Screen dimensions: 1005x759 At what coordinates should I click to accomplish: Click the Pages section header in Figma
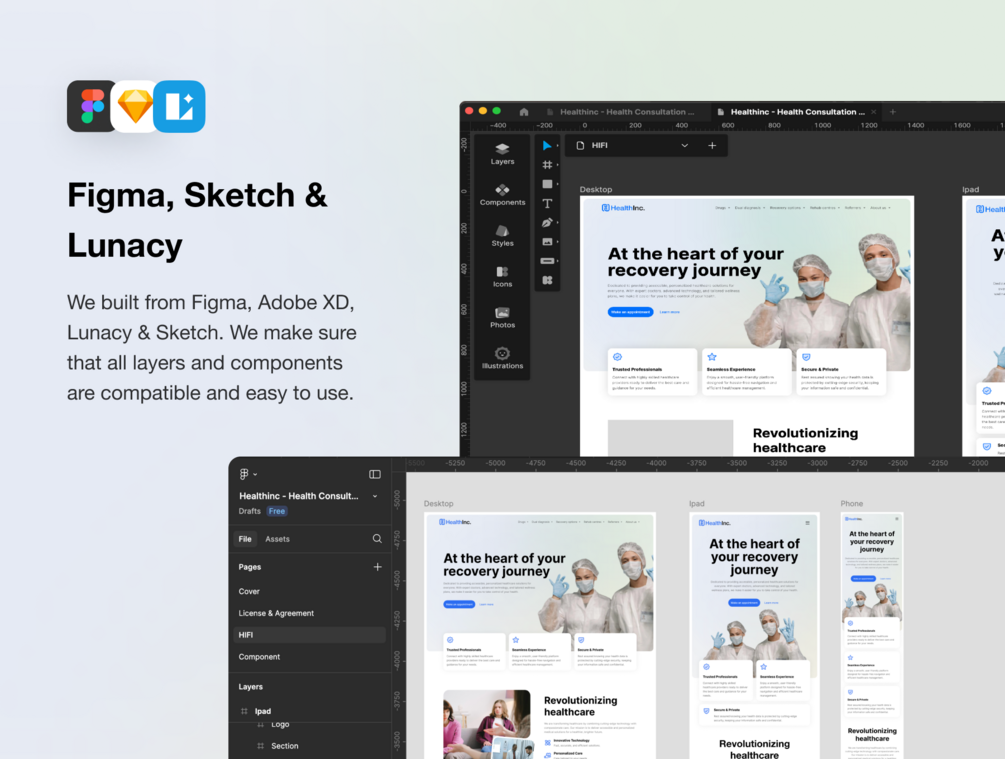[249, 567]
